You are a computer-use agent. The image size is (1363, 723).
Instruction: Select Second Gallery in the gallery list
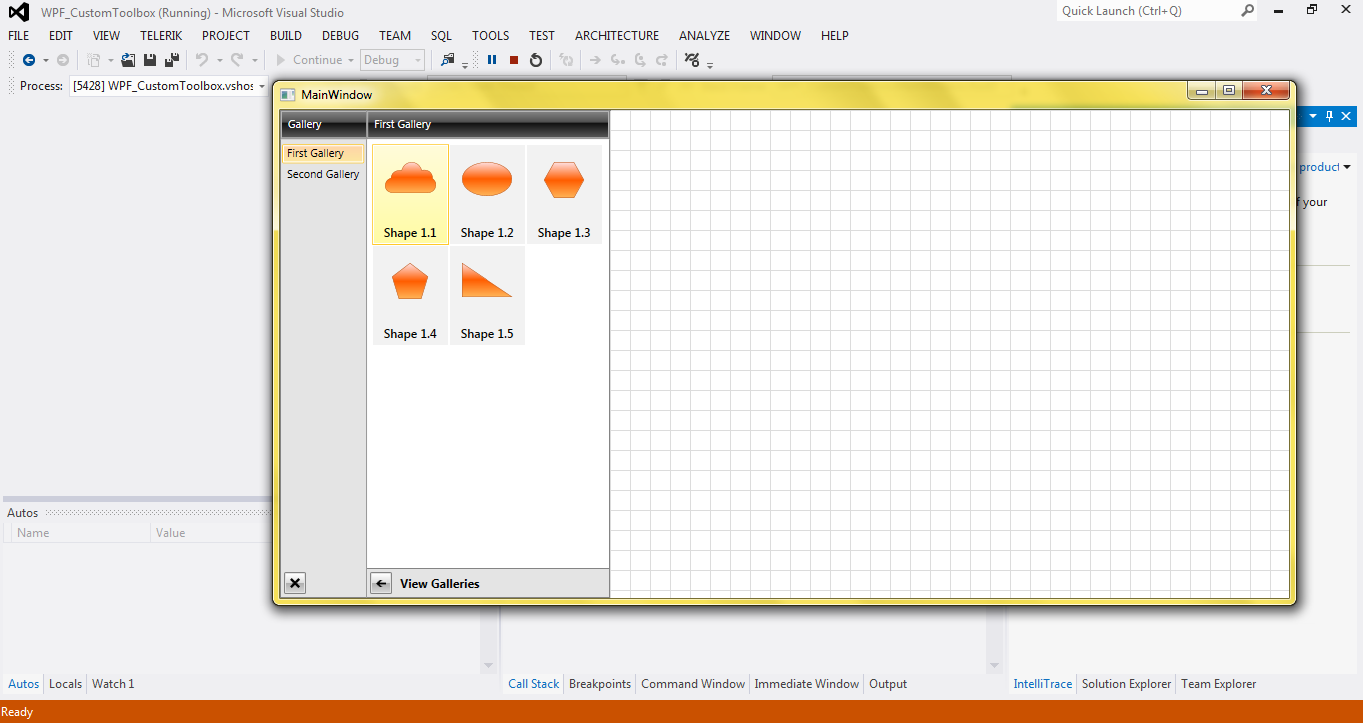(322, 174)
